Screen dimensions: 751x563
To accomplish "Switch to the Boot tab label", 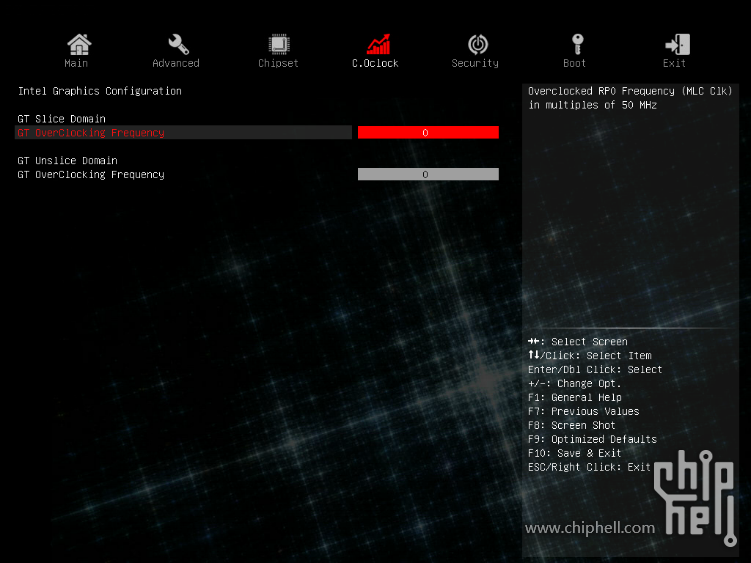I will [574, 63].
